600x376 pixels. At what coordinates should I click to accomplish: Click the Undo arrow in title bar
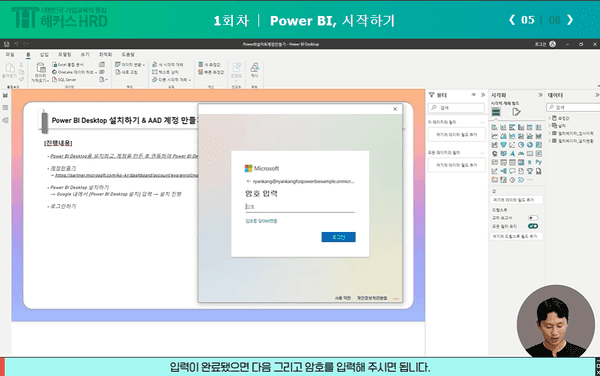(x=16, y=44)
